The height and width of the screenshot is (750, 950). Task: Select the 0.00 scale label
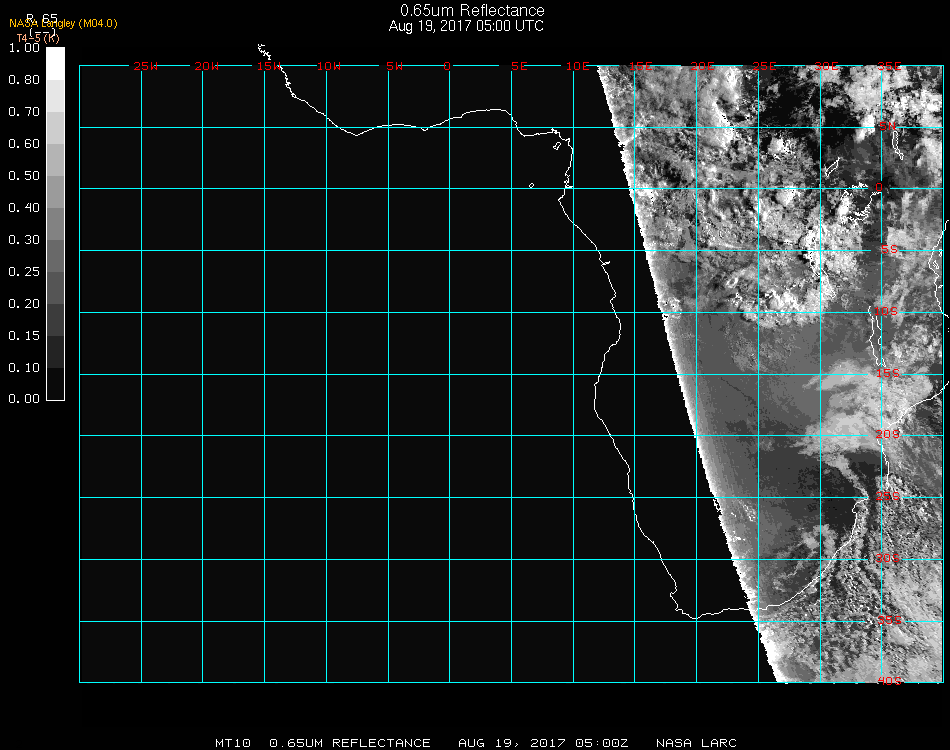pos(24,399)
